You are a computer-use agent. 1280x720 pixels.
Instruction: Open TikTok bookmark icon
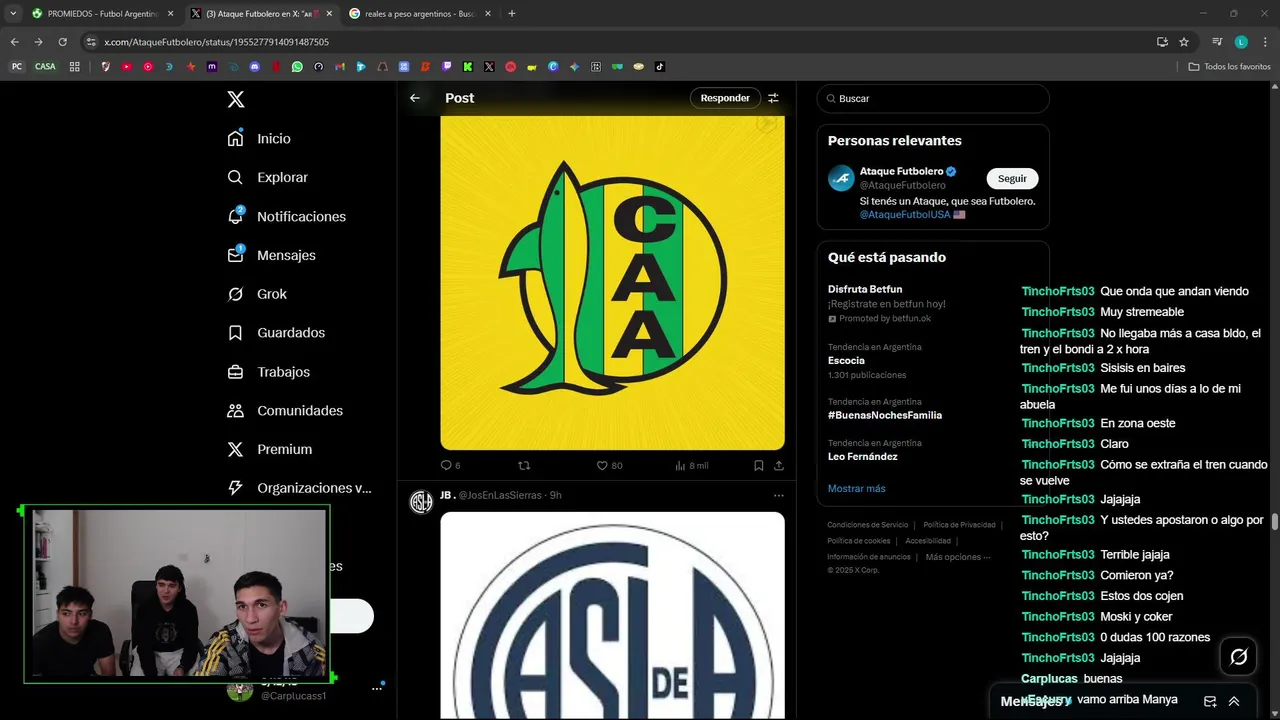point(660,67)
